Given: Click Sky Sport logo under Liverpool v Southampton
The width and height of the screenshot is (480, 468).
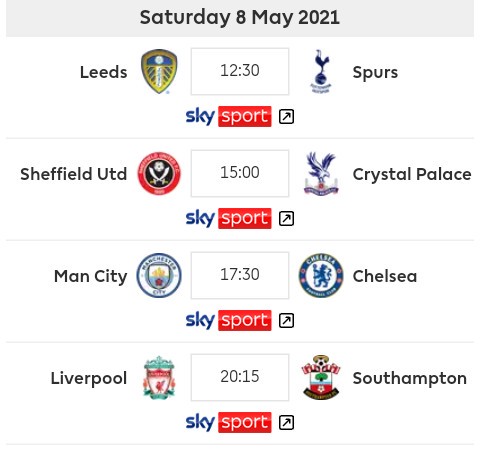Looking at the screenshot, I should coord(228,422).
